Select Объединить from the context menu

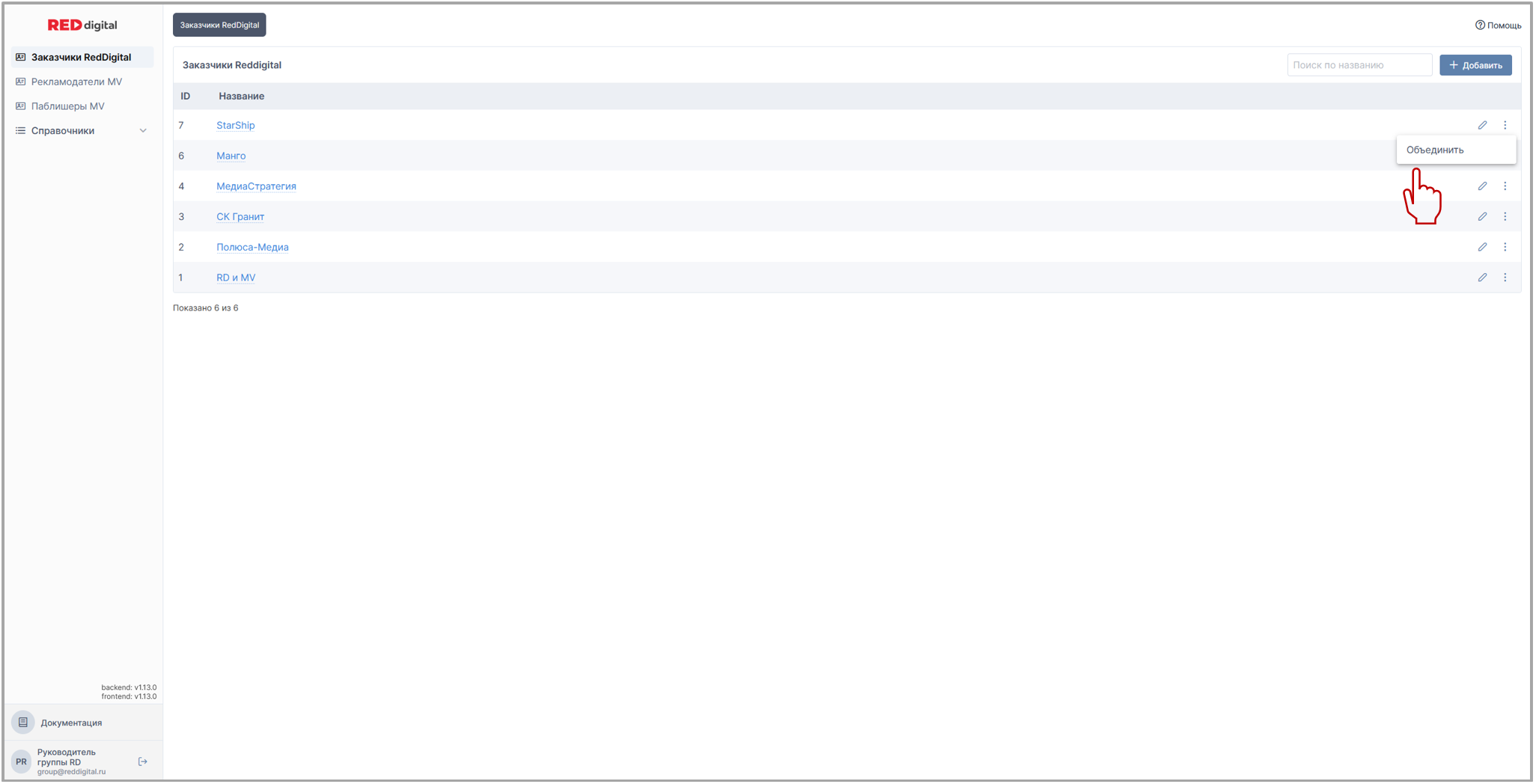coord(1435,150)
